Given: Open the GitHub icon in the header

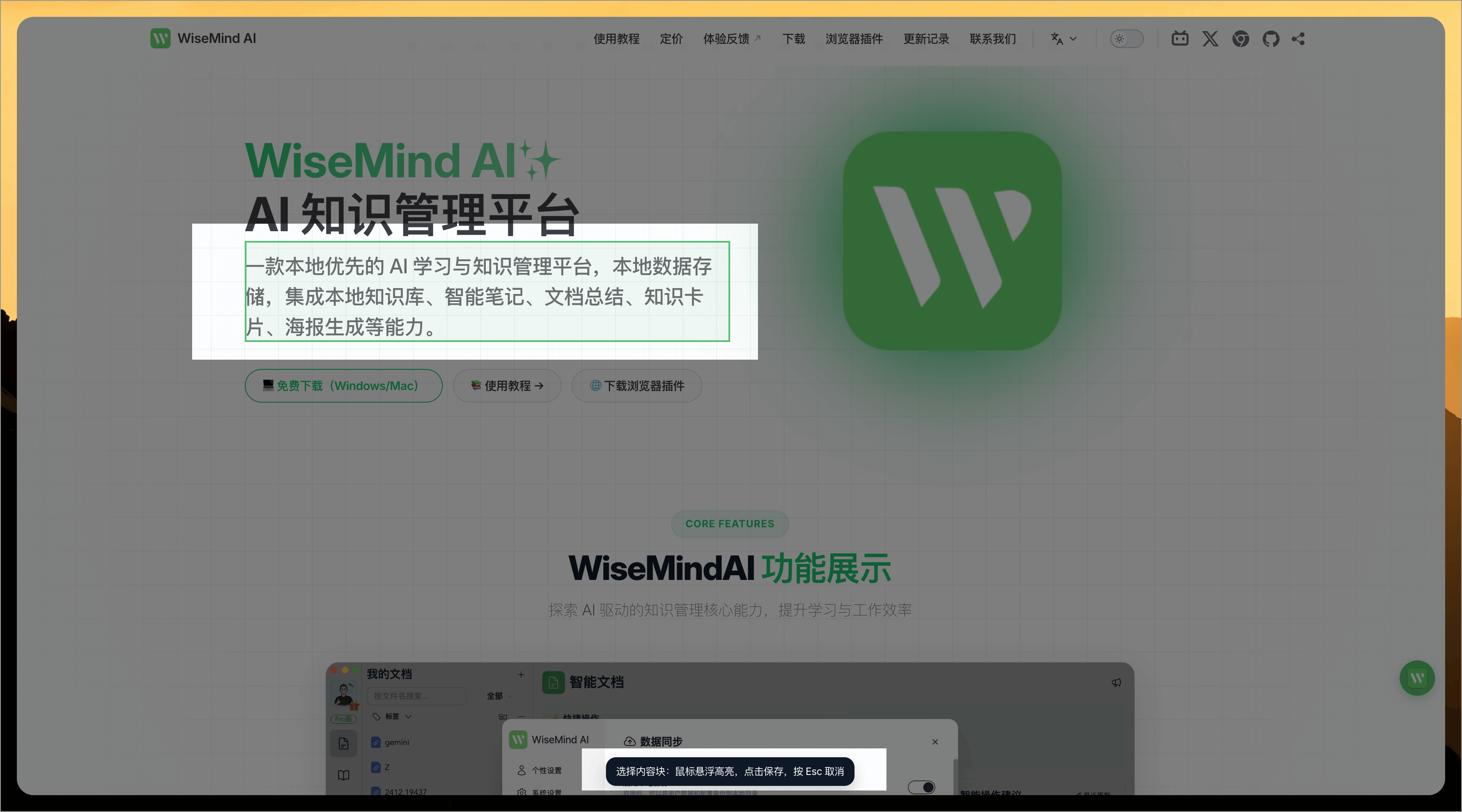Looking at the screenshot, I should (x=1271, y=39).
